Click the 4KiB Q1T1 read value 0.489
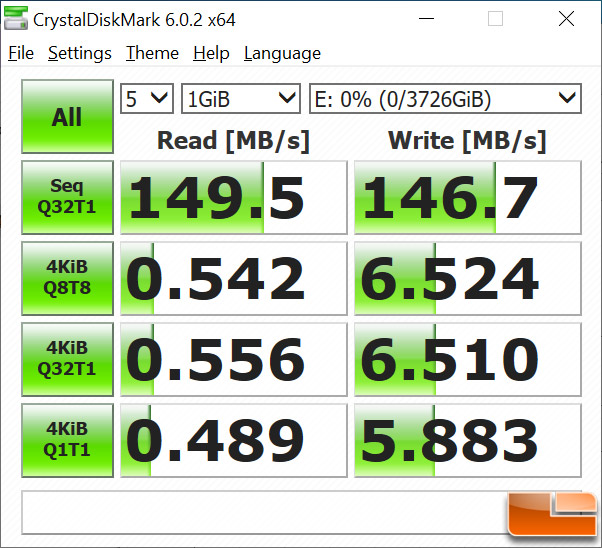Image resolution: width=602 pixels, height=548 pixels. pyautogui.click(x=233, y=440)
